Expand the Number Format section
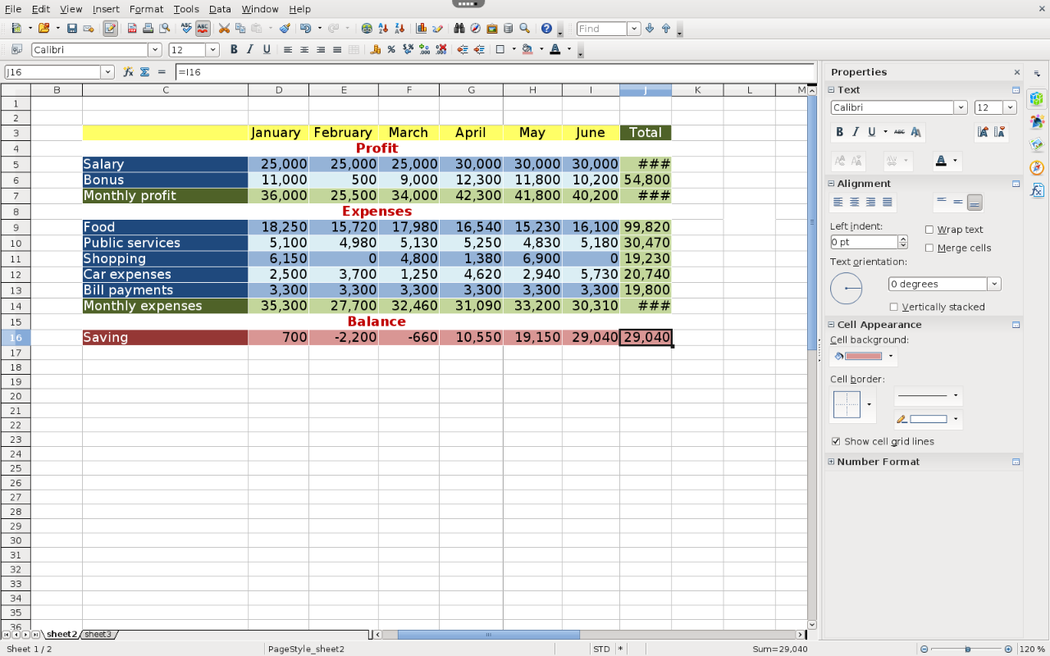Screen dimensions: 1050x656 tap(831, 462)
